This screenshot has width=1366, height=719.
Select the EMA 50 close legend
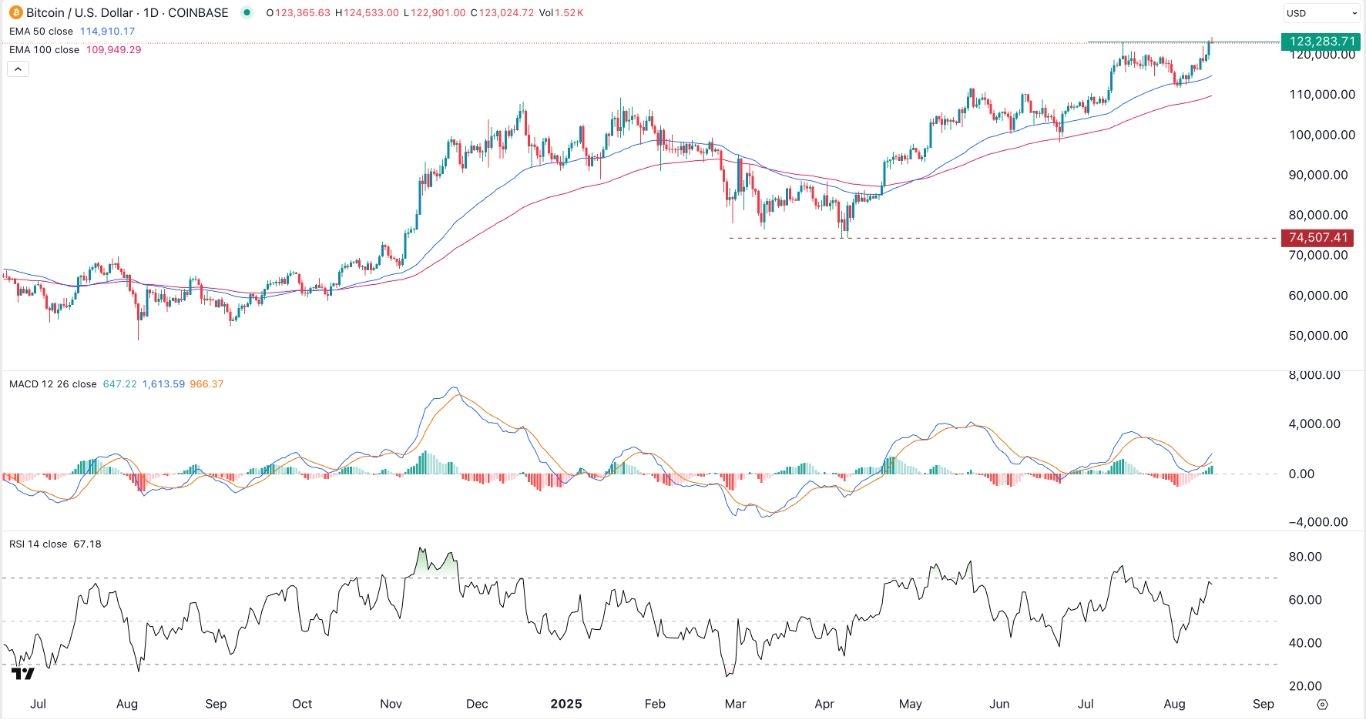click(x=42, y=31)
